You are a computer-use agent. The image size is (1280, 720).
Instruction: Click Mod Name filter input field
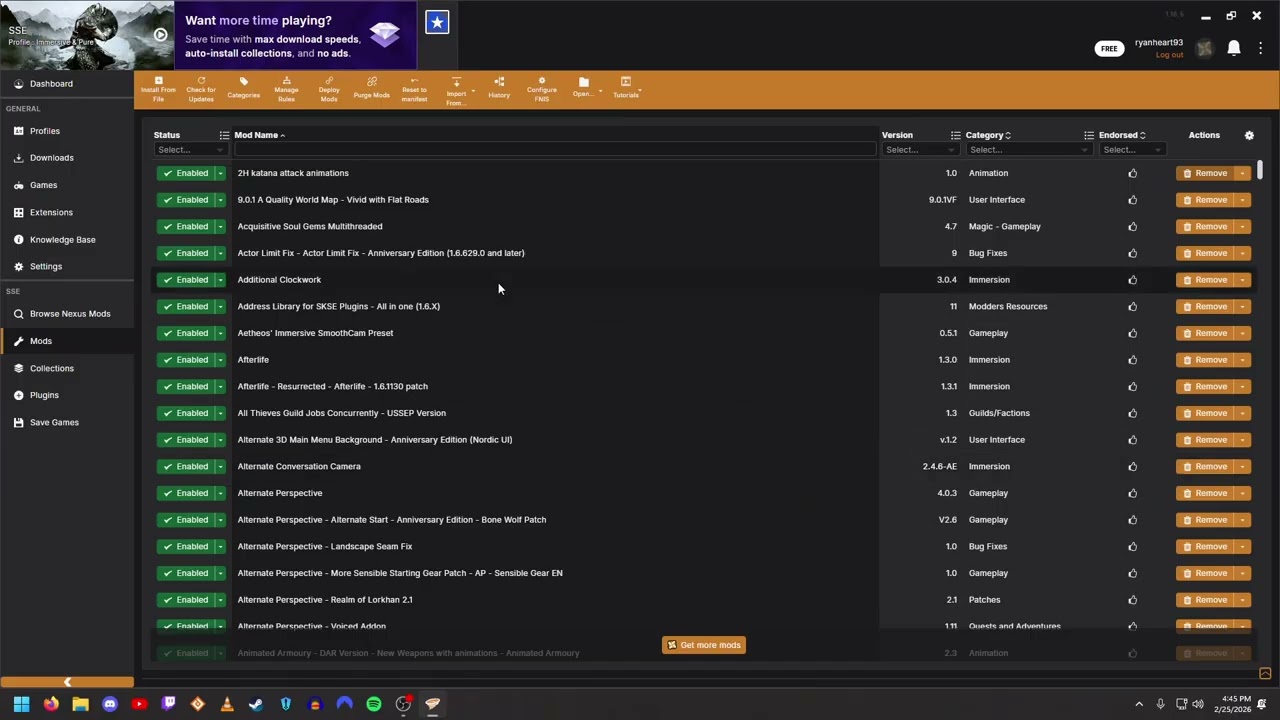pyautogui.click(x=555, y=150)
